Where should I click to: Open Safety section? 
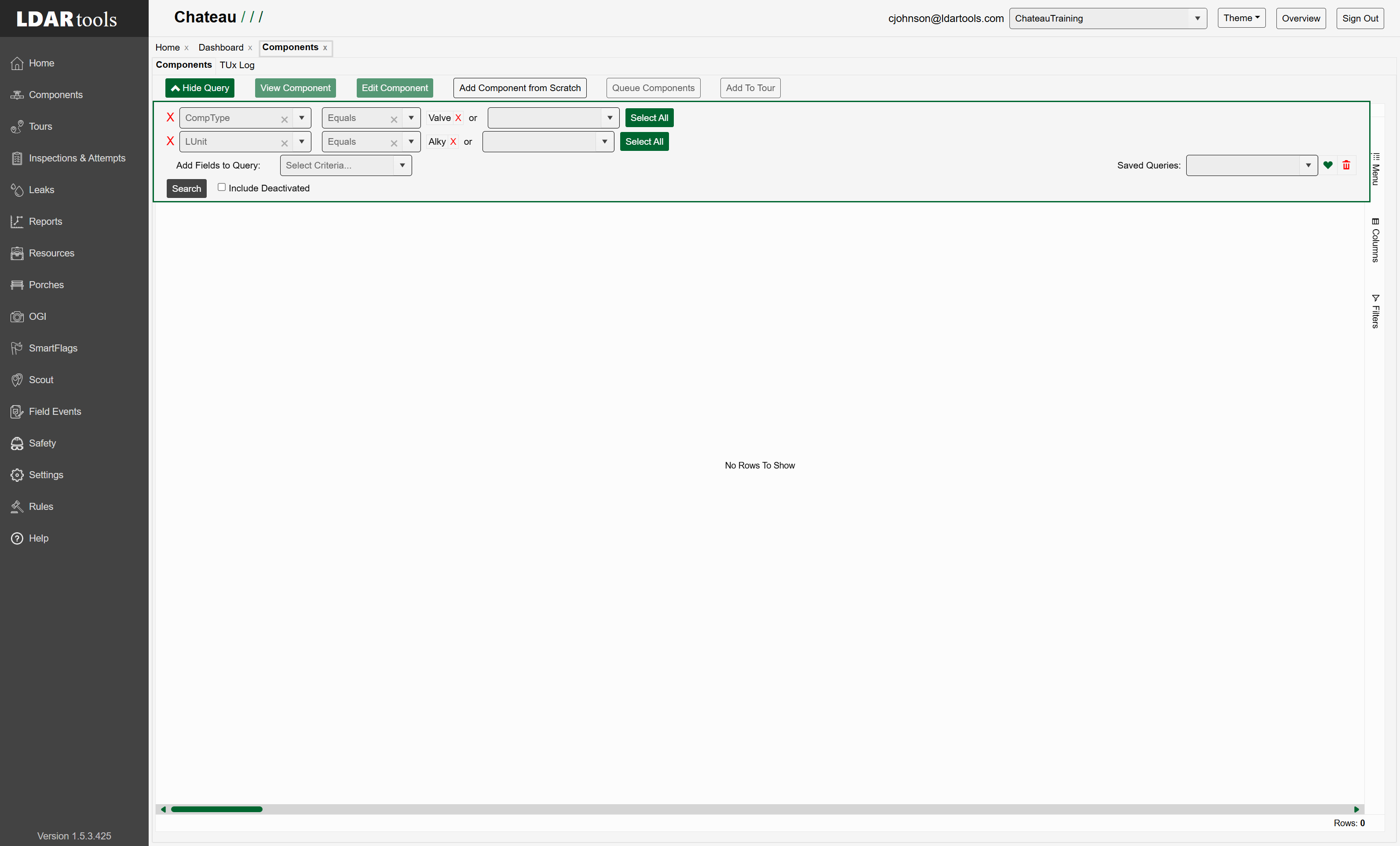(x=42, y=443)
